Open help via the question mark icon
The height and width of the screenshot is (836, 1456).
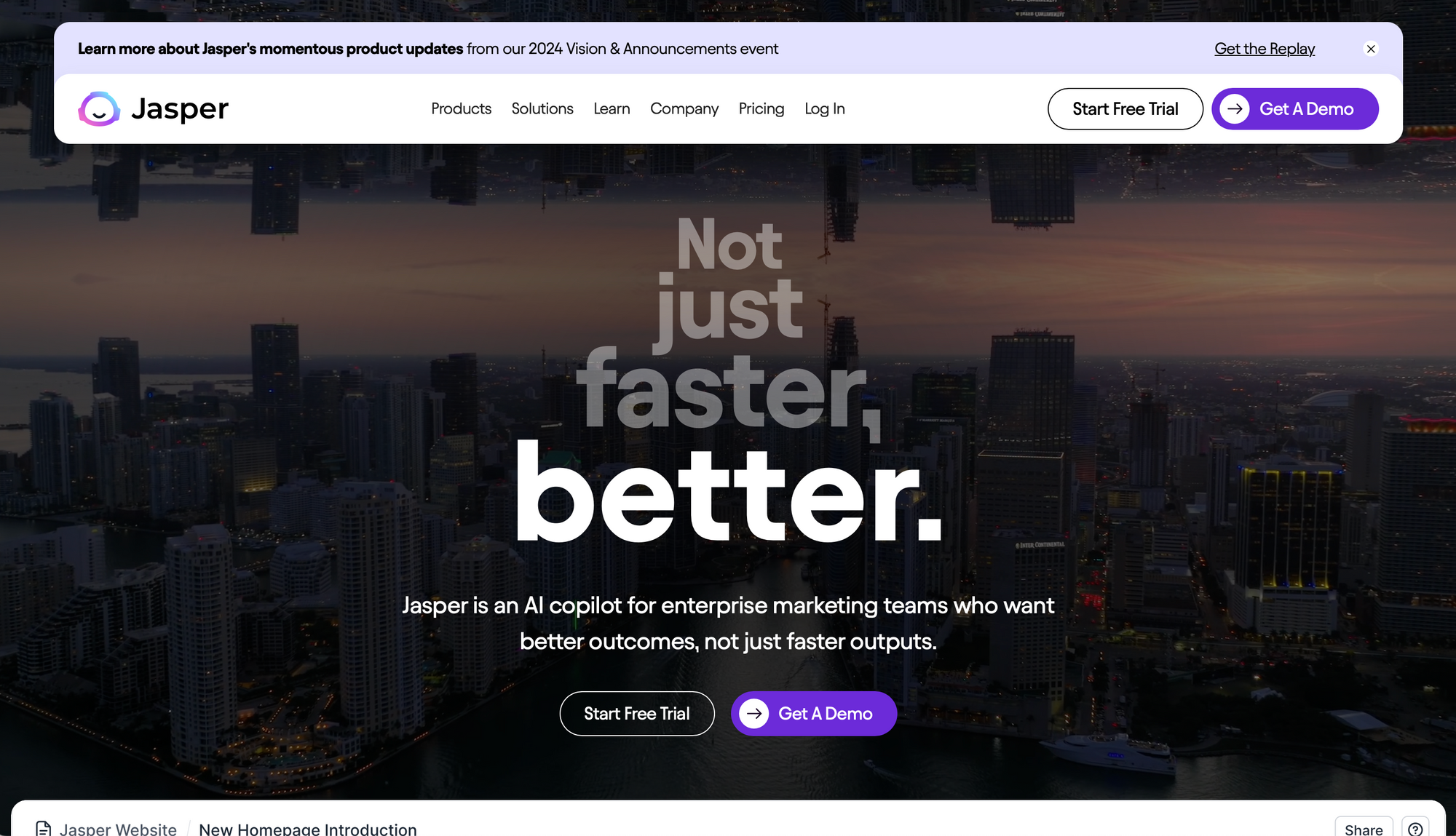(1417, 829)
